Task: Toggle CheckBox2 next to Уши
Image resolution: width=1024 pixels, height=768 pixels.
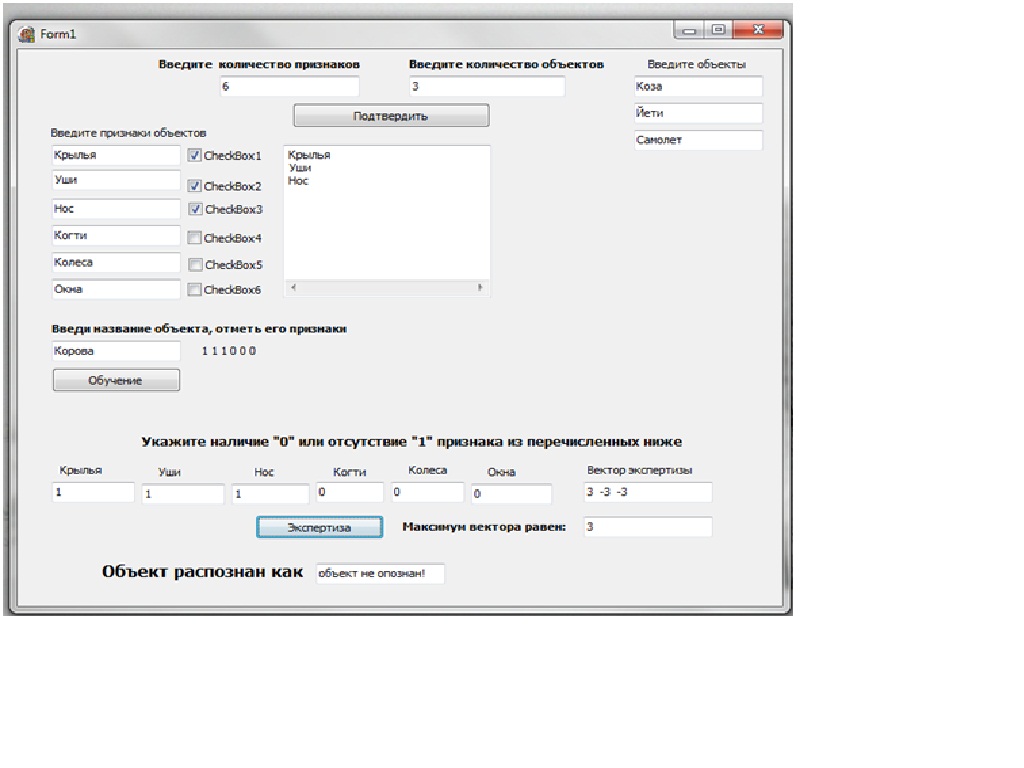Action: click(195, 186)
